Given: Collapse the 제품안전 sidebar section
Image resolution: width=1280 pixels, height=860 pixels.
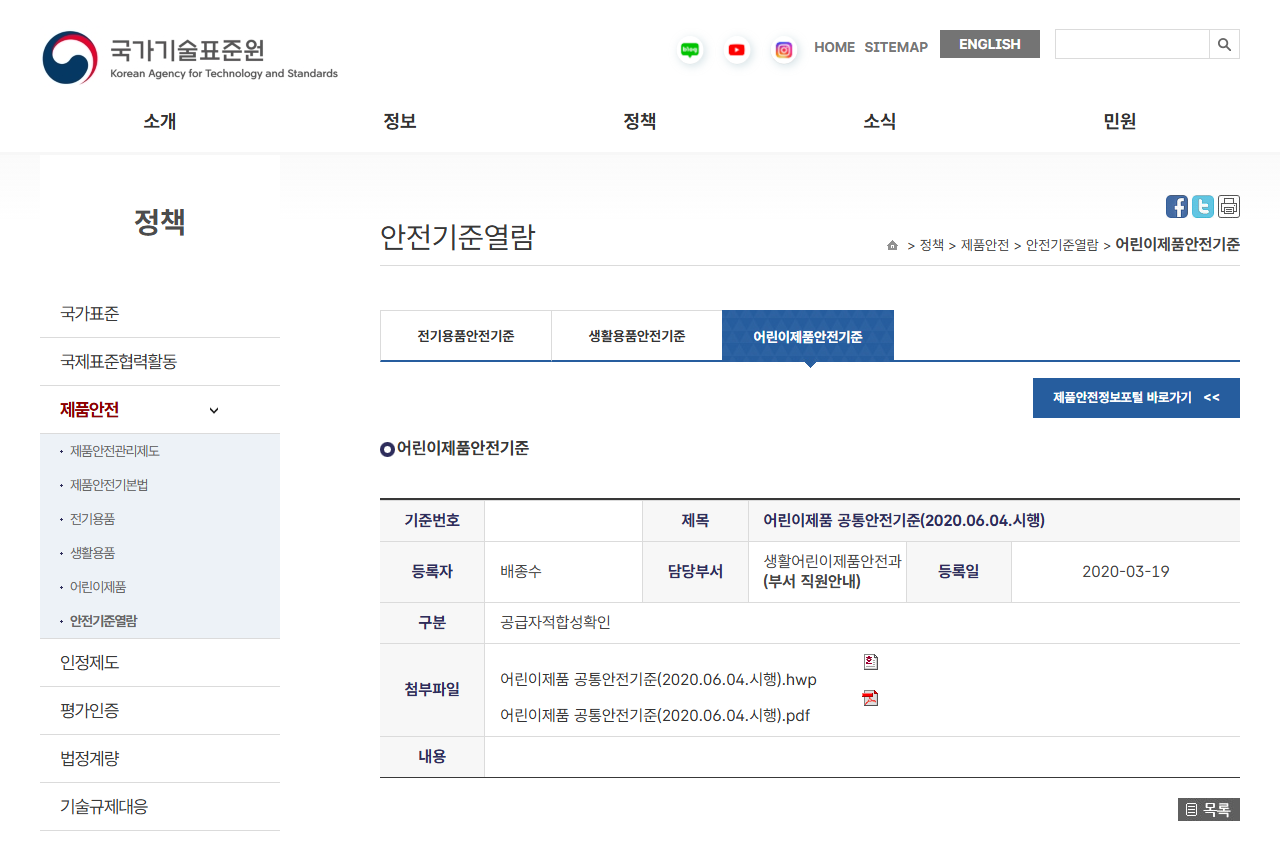Looking at the screenshot, I should [x=214, y=410].
